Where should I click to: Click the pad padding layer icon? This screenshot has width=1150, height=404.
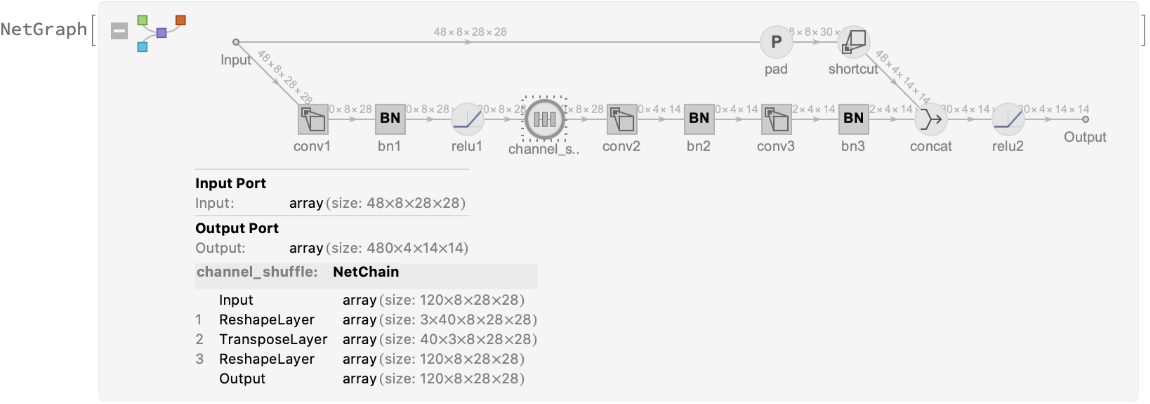[x=775, y=42]
